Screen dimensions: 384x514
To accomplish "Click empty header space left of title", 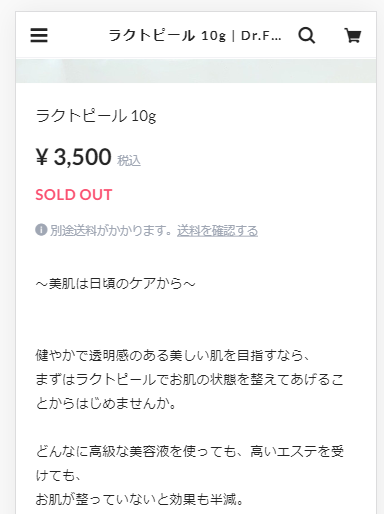I will click(78, 35).
